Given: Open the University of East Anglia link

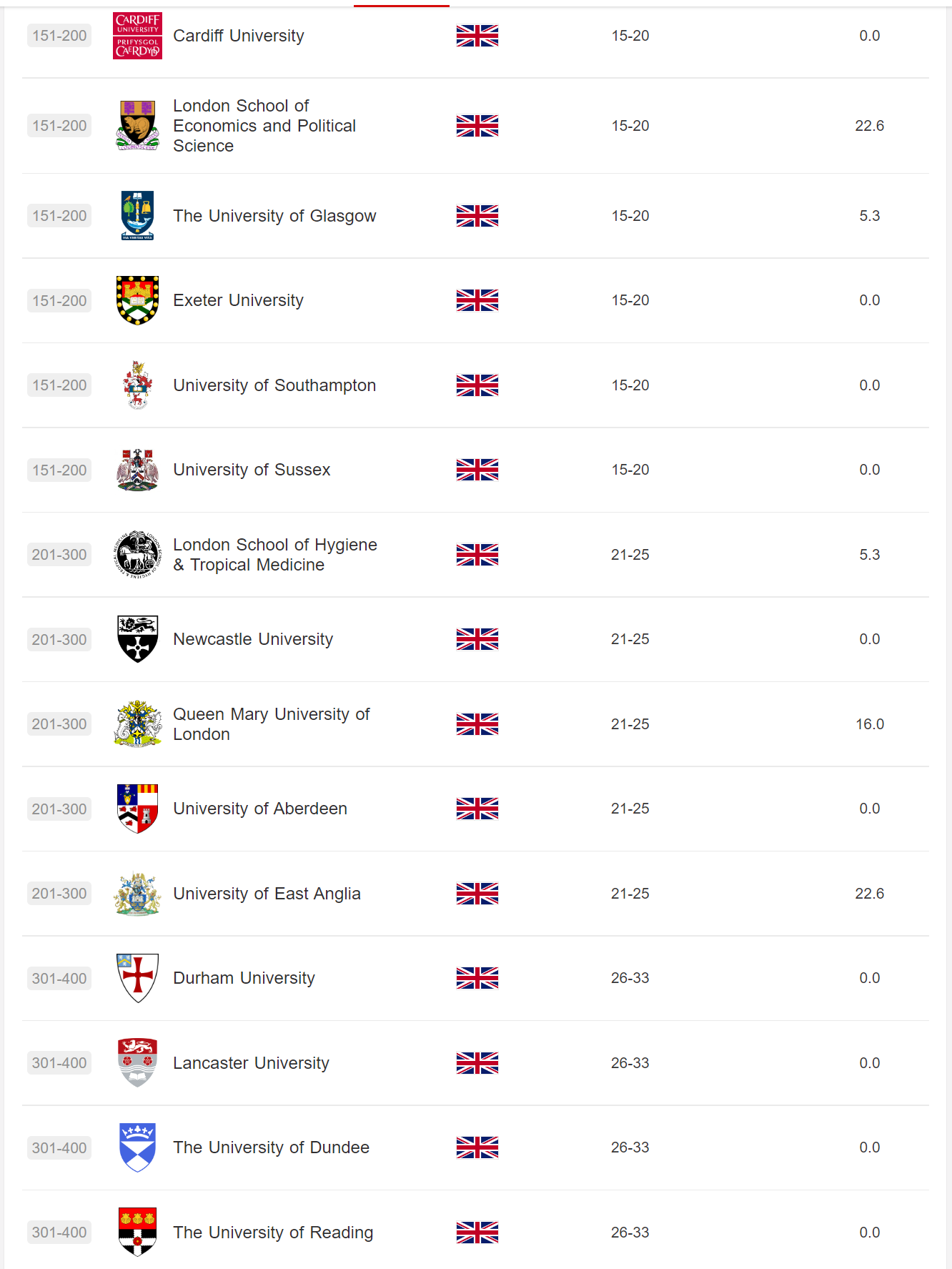Looking at the screenshot, I should coord(267,894).
